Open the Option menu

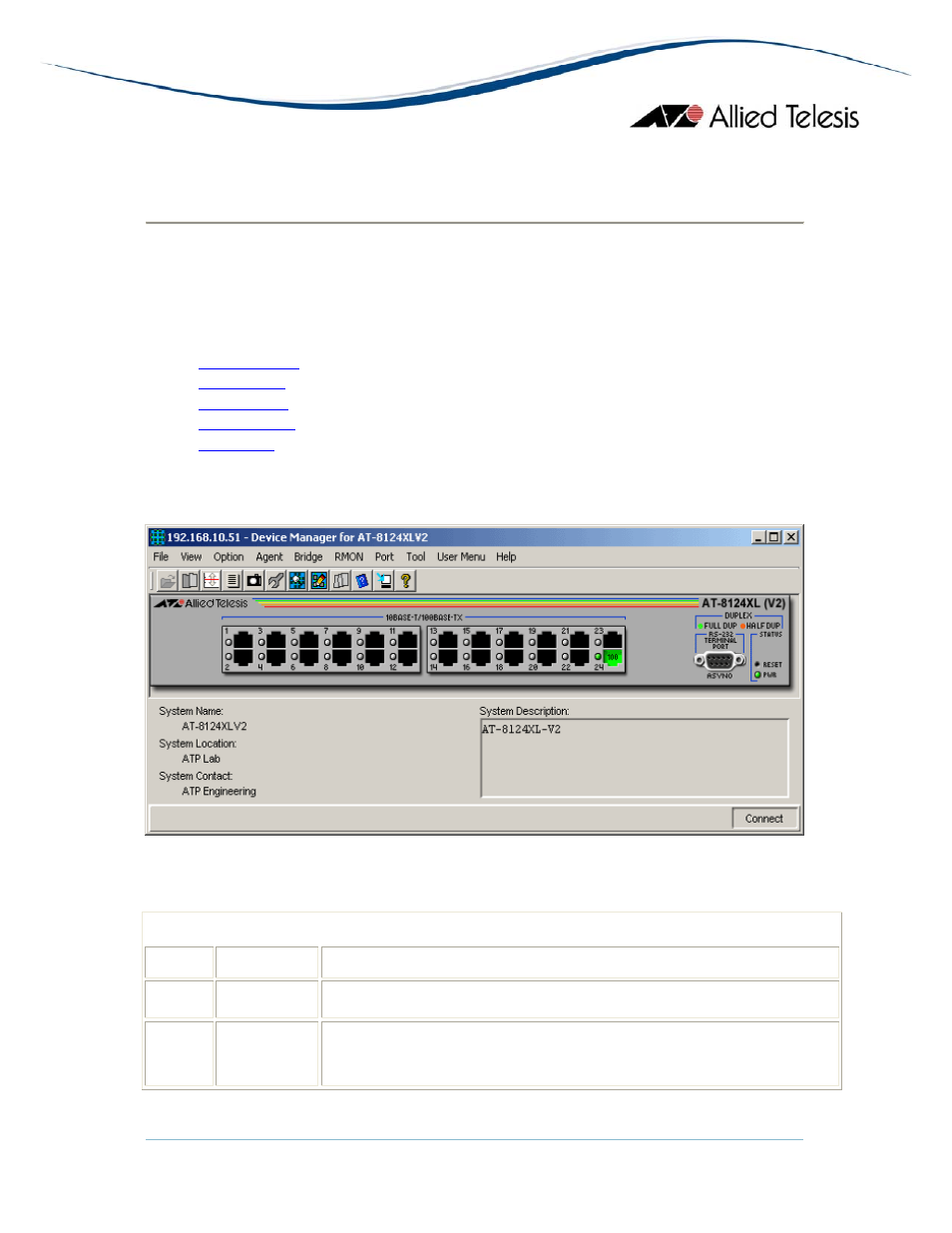click(x=229, y=557)
